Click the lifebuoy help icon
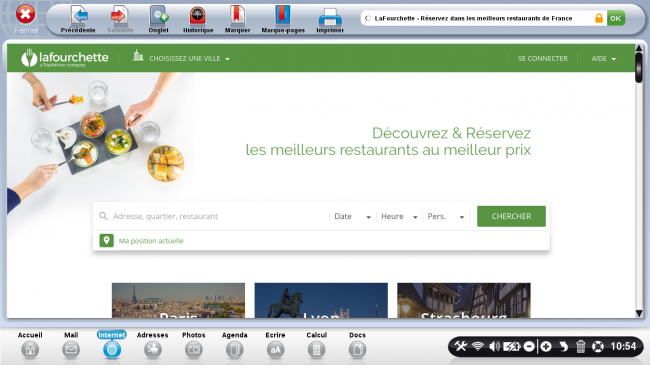The height and width of the screenshot is (365, 650). (x=598, y=346)
